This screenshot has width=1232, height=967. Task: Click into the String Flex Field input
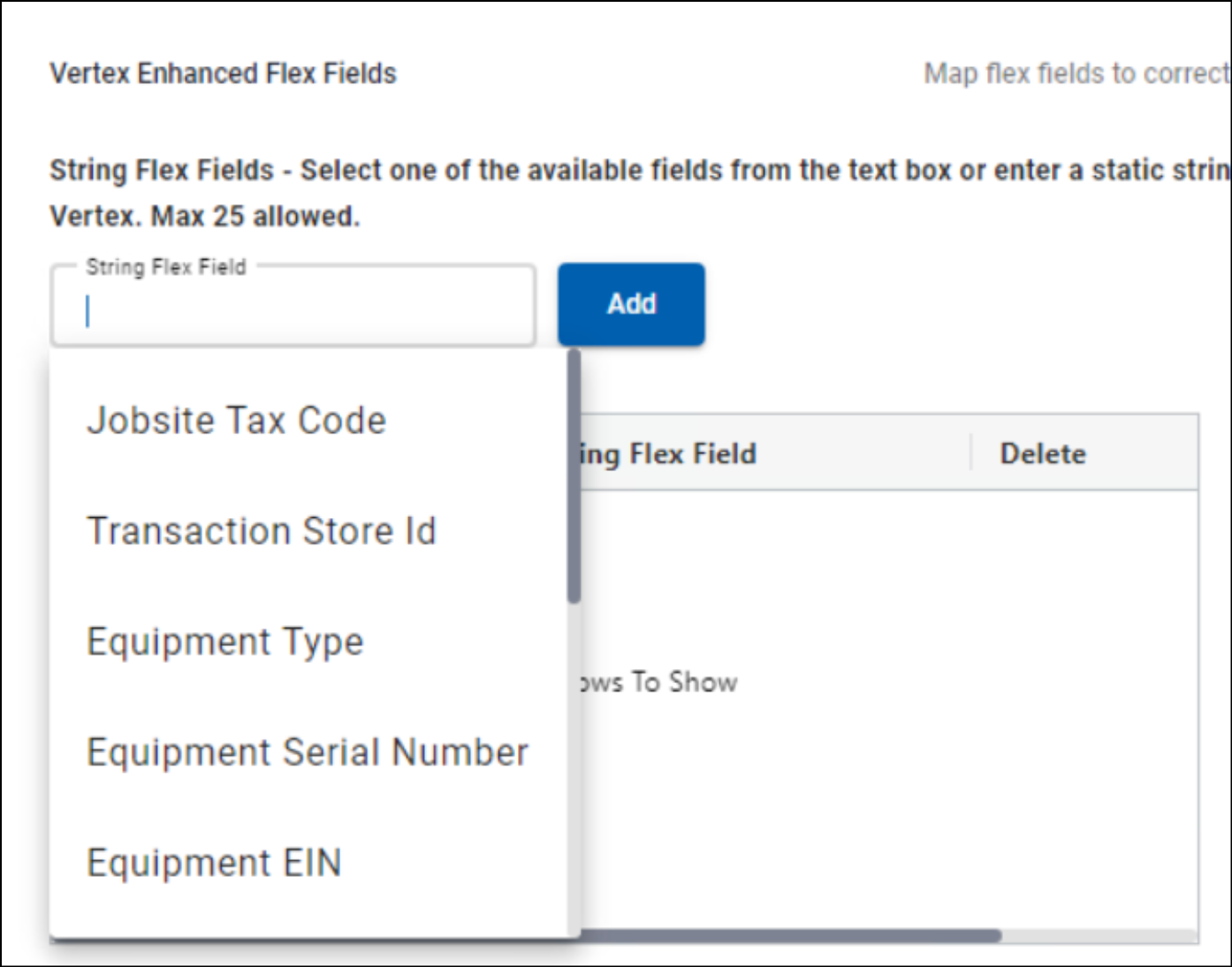pyautogui.click(x=292, y=311)
